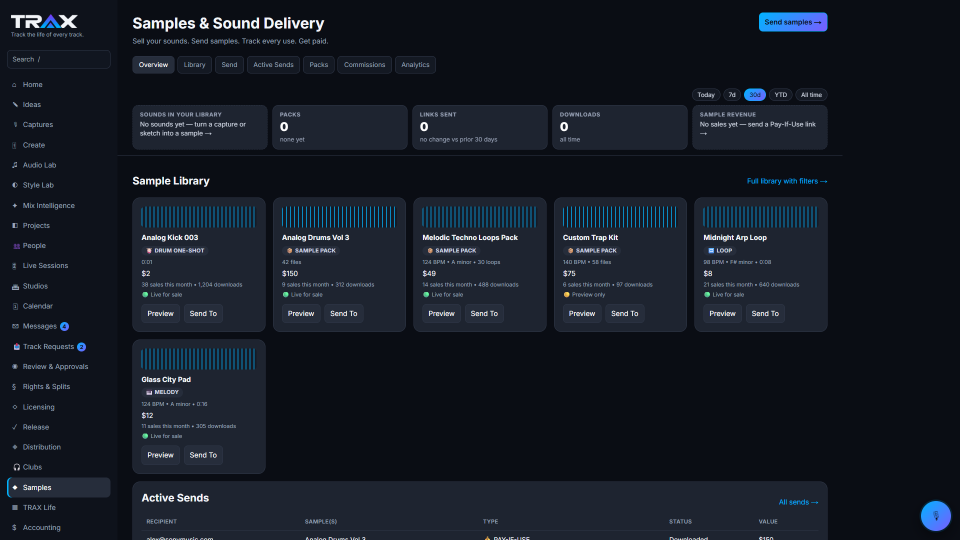Open the Active Sends tab
960x540 pixels.
pos(273,65)
